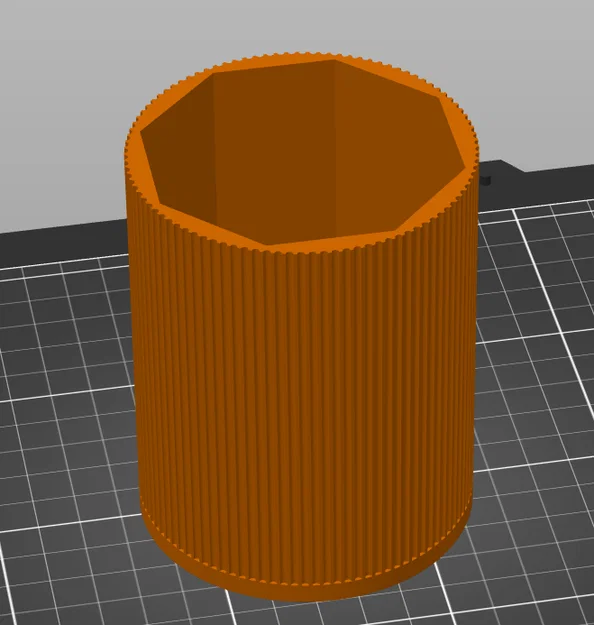Viewport: 594px width, 625px height.
Task: Click the smooth base ring of the cylinder
Action: [x=305, y=584]
